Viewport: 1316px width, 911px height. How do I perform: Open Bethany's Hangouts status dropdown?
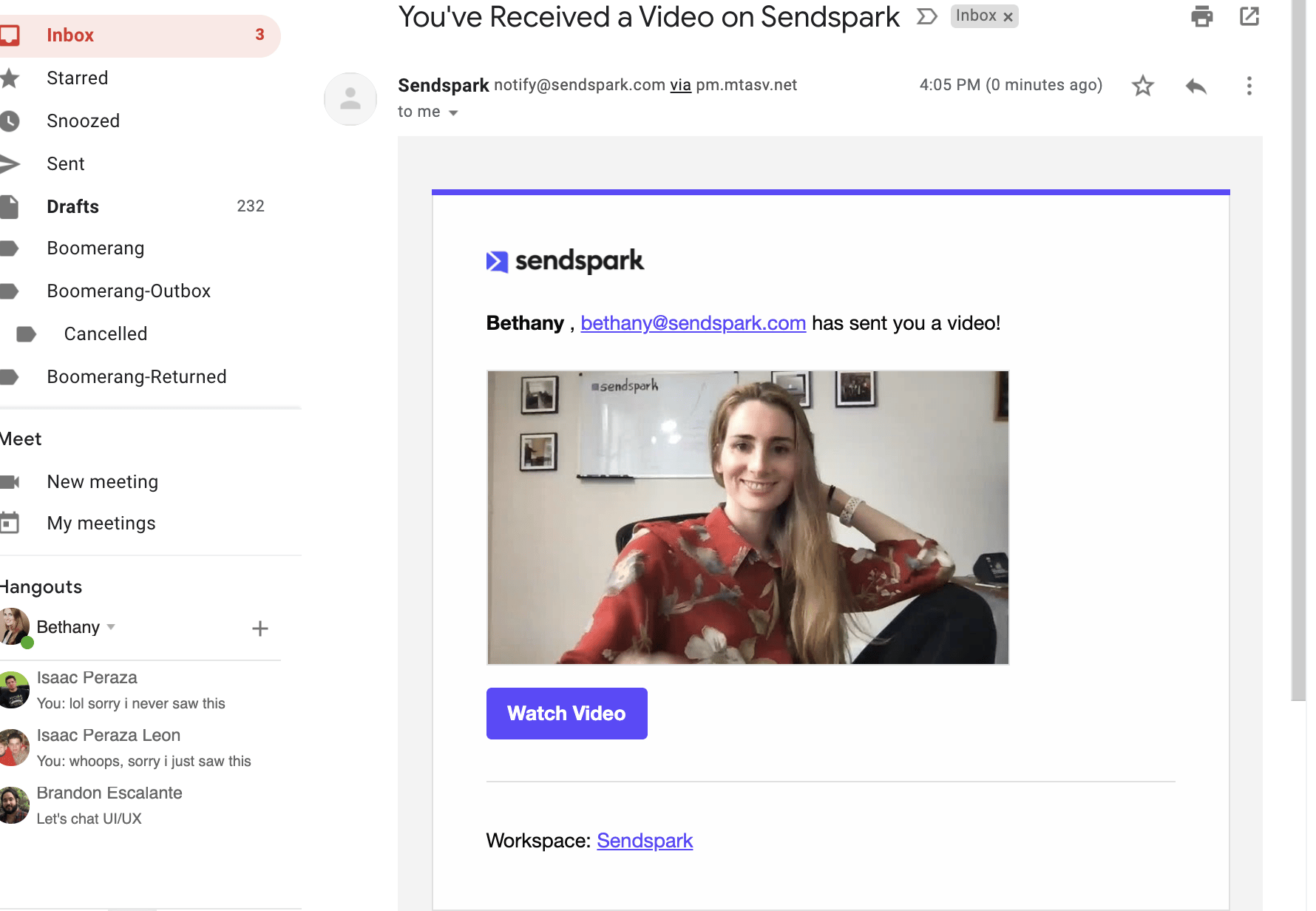pyautogui.click(x=111, y=627)
